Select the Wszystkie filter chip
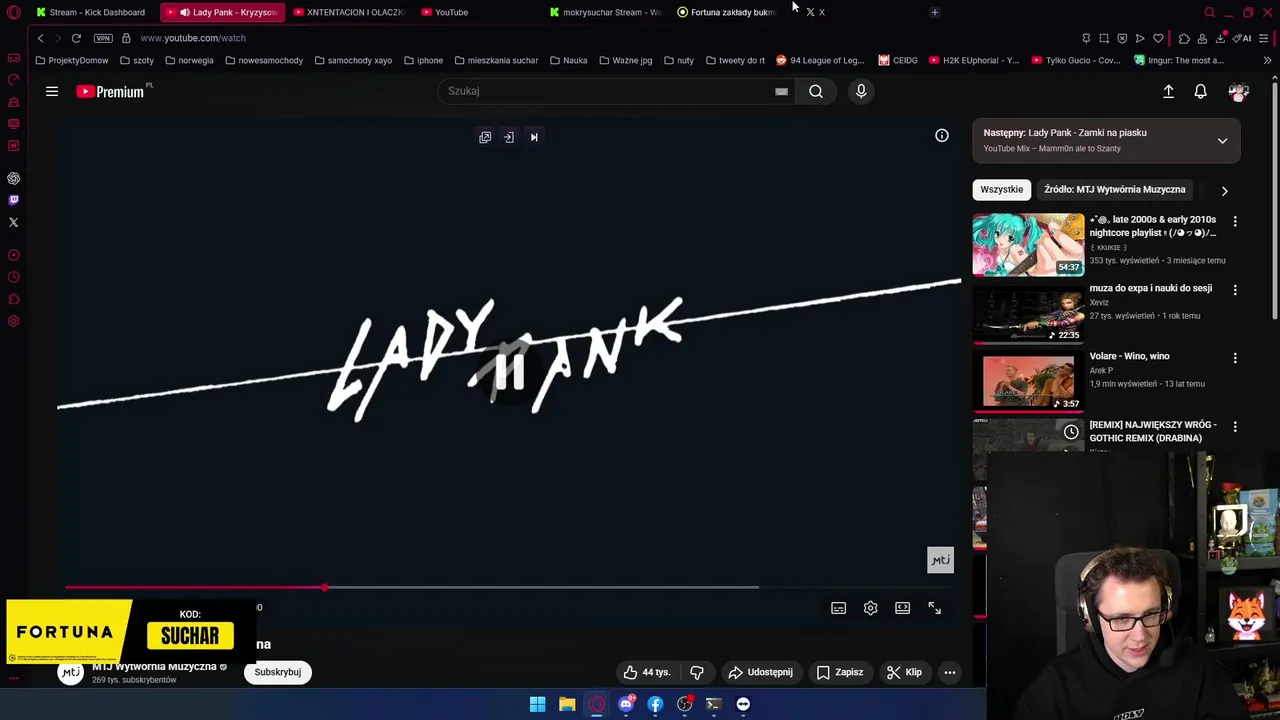Viewport: 1280px width, 720px height. pyautogui.click(x=1001, y=189)
